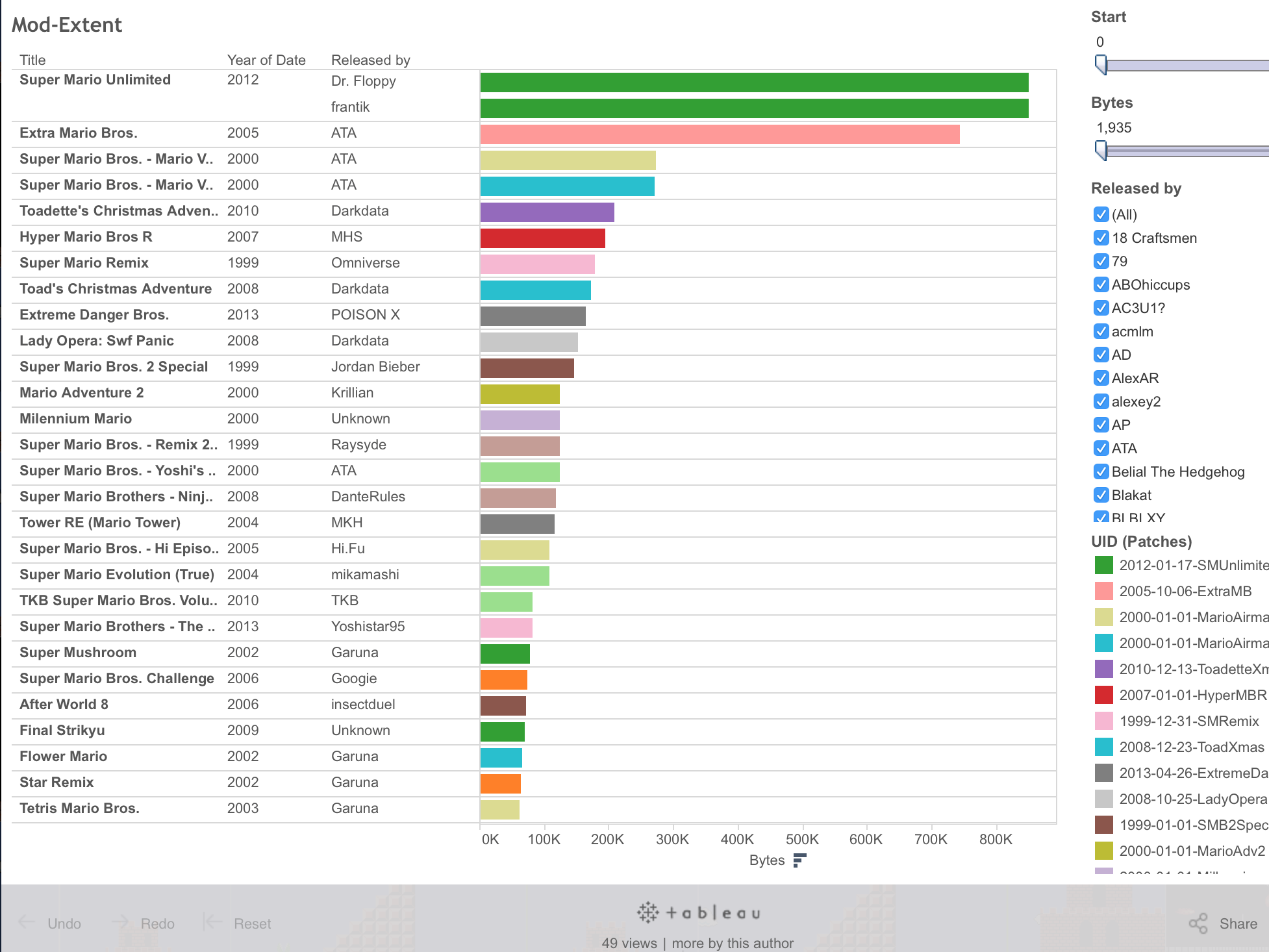Click the Undo button
1269x952 pixels.
coord(49,923)
